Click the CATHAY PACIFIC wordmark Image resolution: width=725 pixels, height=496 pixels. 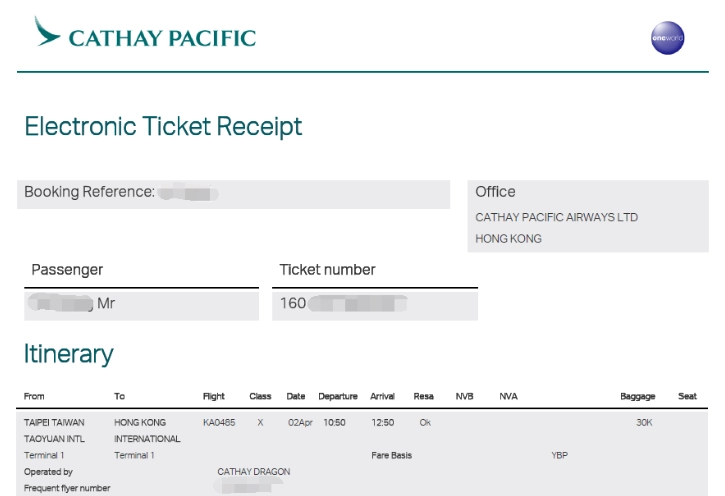(162, 39)
